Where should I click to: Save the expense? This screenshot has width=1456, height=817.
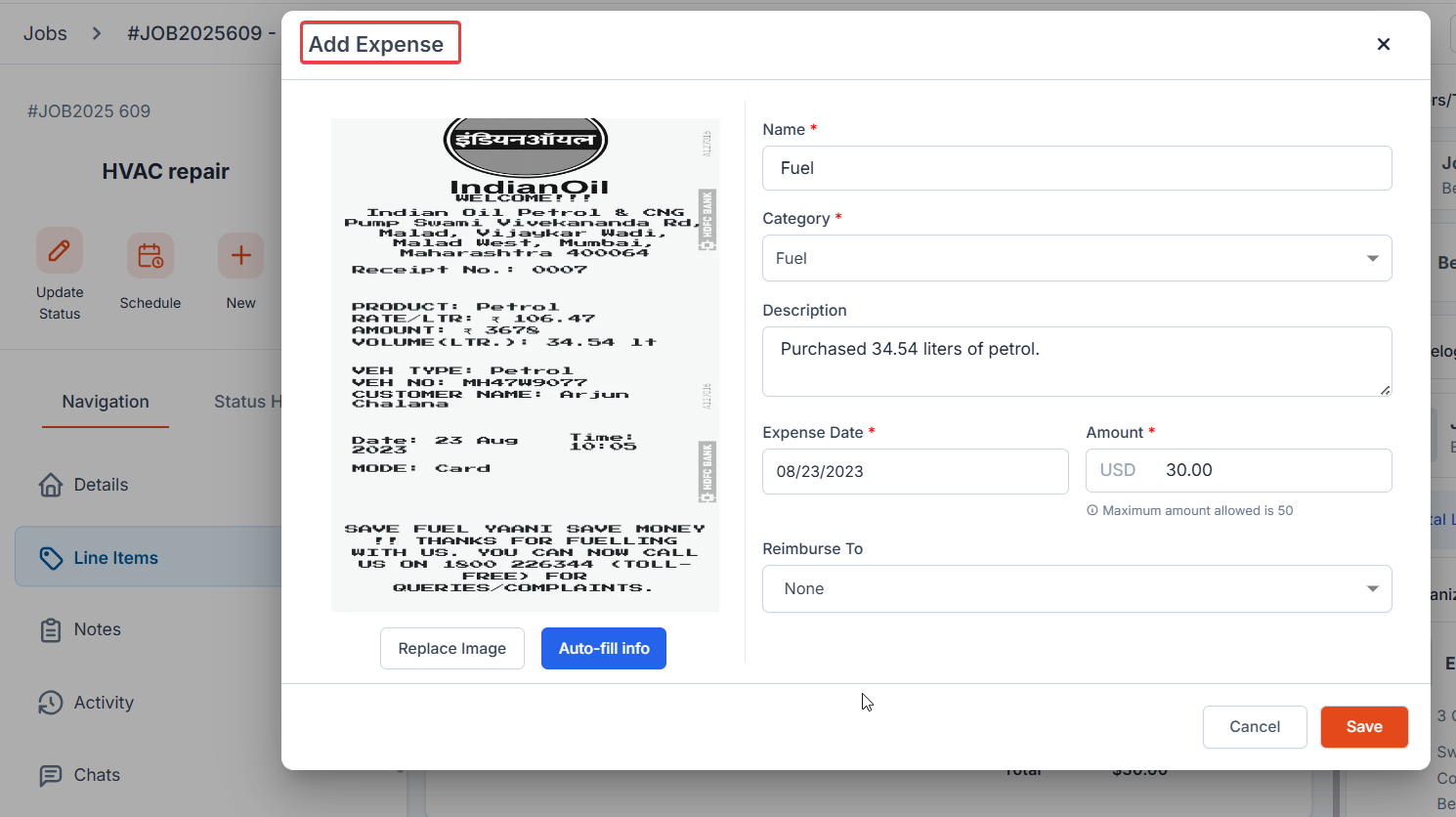coord(1364,727)
